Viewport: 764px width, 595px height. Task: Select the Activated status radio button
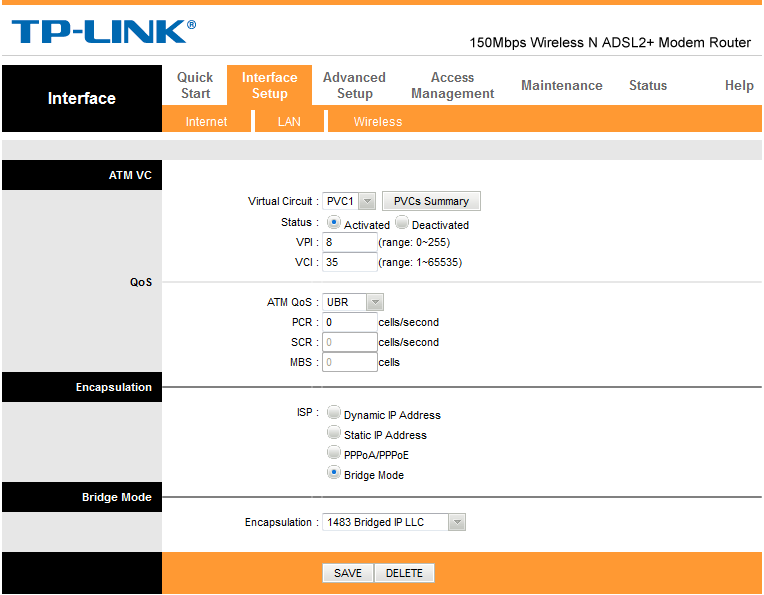click(333, 223)
